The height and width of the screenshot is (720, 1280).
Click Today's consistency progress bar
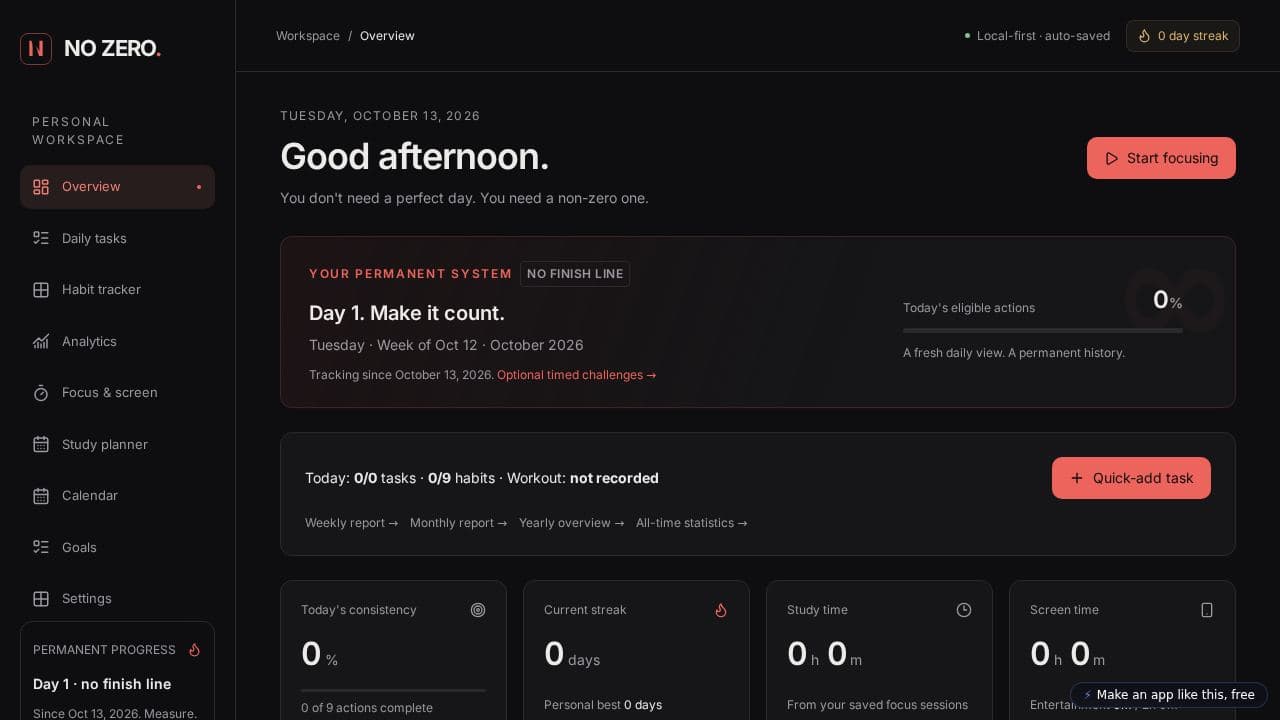tap(393, 690)
